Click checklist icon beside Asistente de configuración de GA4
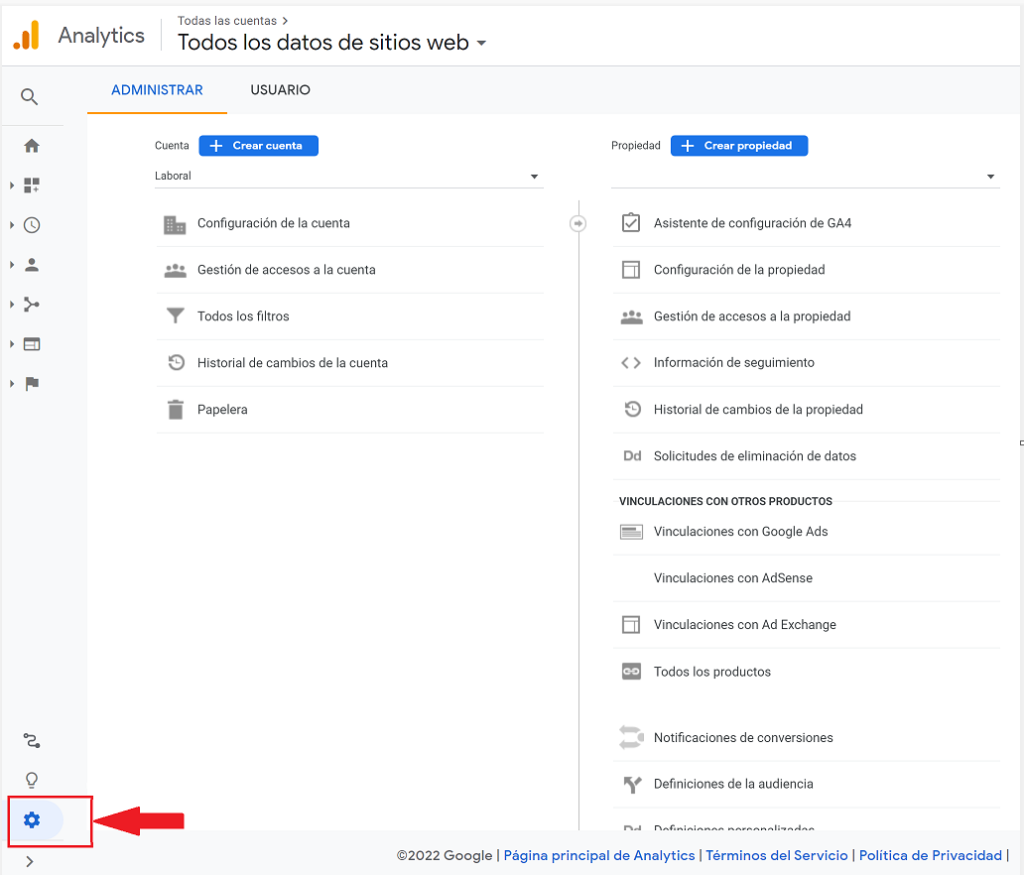 pos(631,223)
